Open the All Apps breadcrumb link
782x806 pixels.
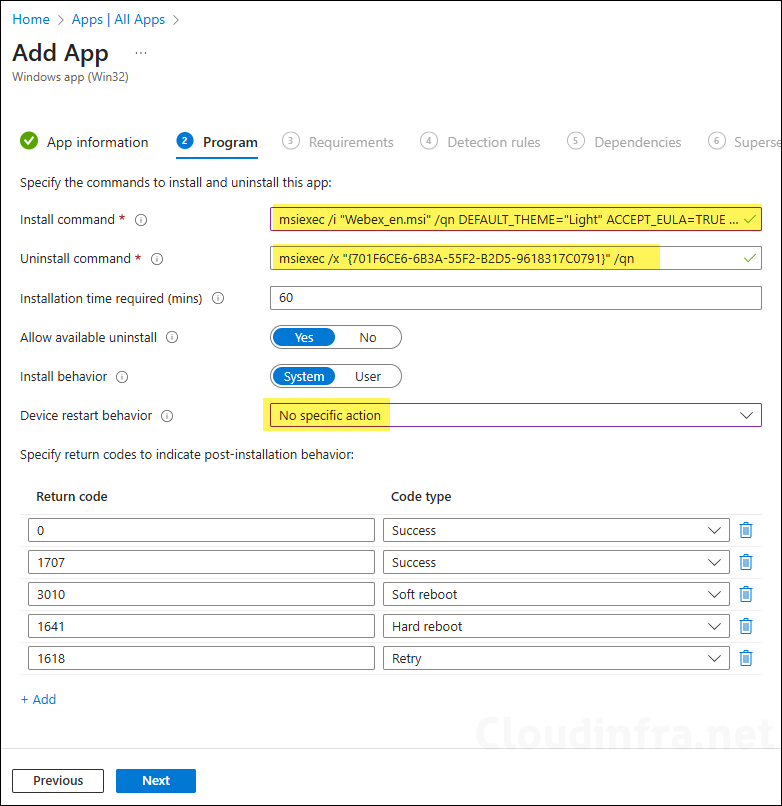(118, 19)
